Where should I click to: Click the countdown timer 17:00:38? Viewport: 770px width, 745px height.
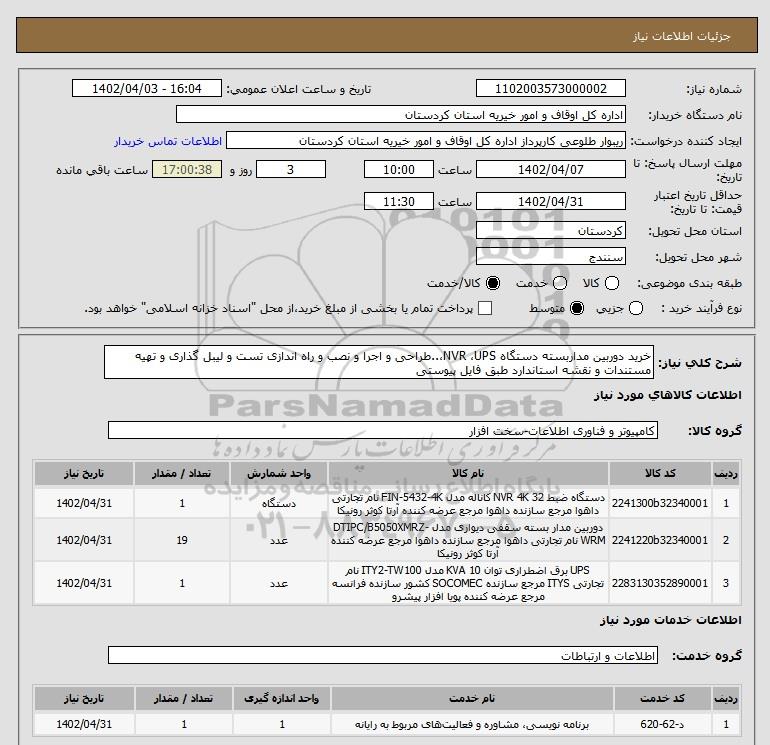point(187,169)
